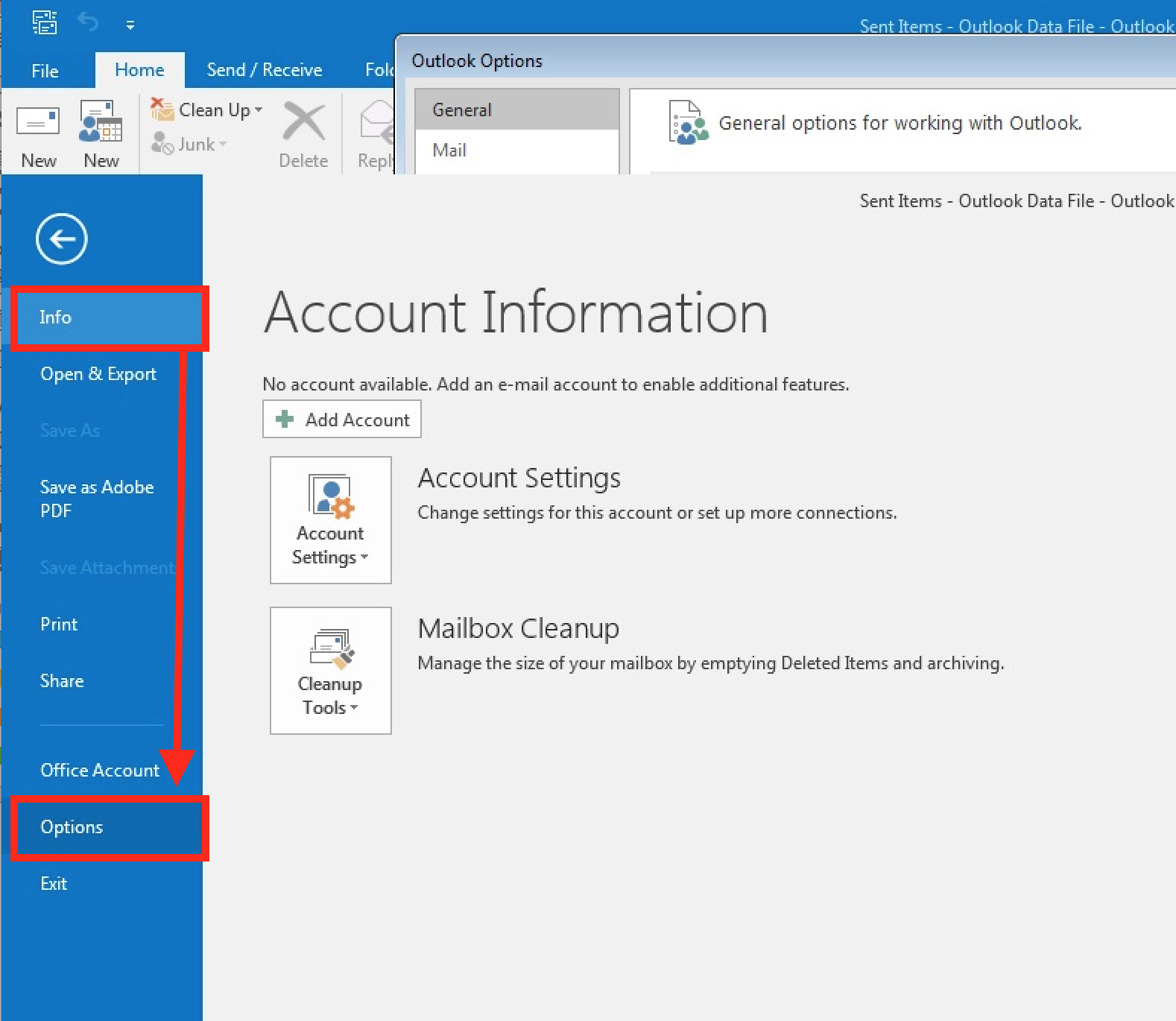
Task: Click the New Email envelope icon
Action: (x=38, y=121)
